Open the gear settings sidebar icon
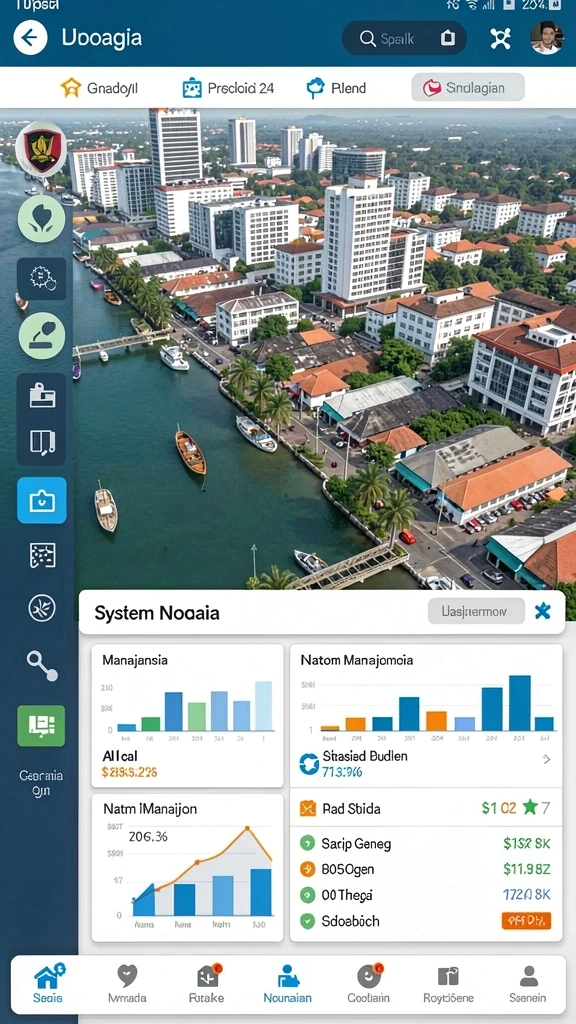This screenshot has height=1024, width=576. point(42,279)
